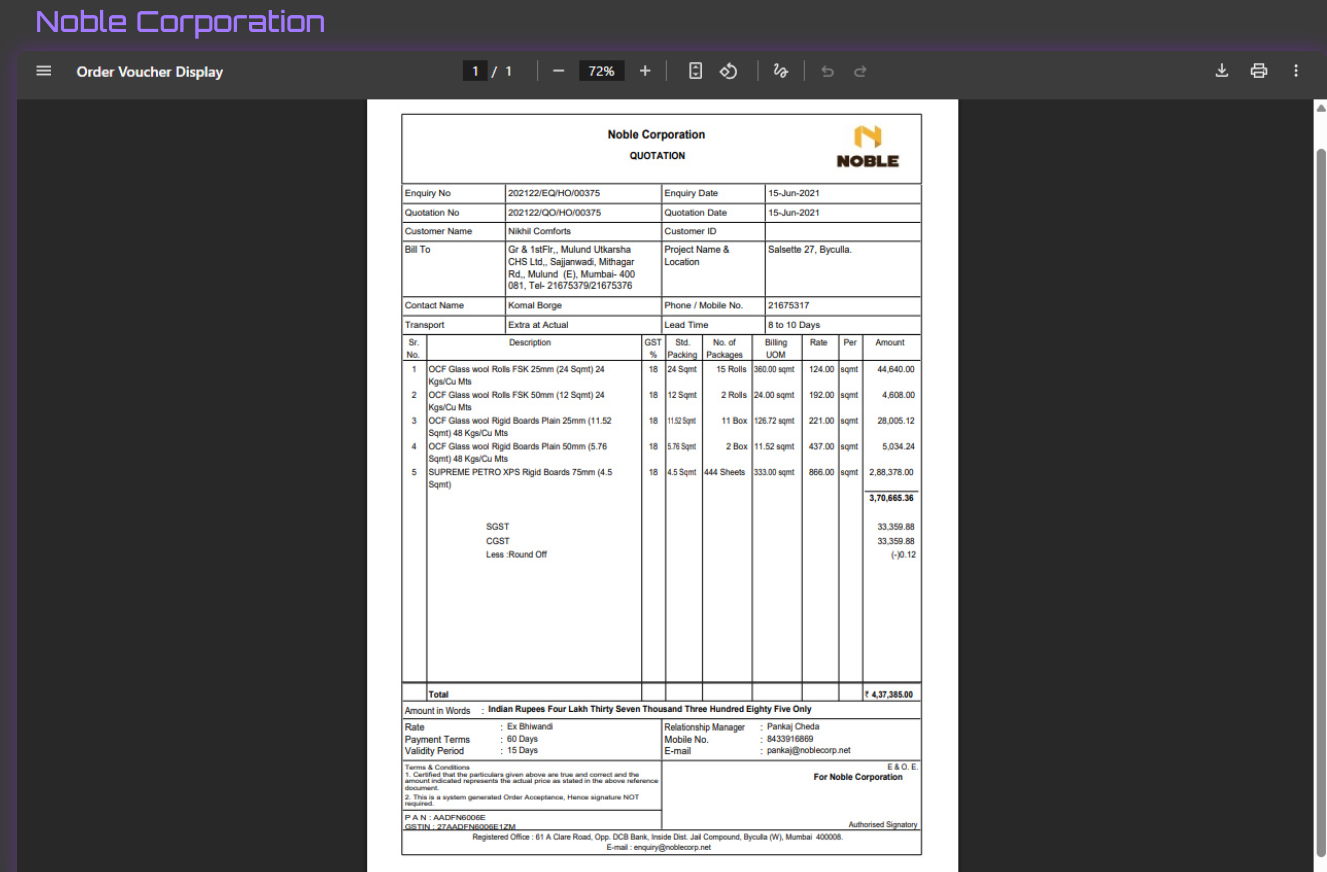The height and width of the screenshot is (872, 1327).
Task: Zoom in on the quotation PDF
Action: 644,70
